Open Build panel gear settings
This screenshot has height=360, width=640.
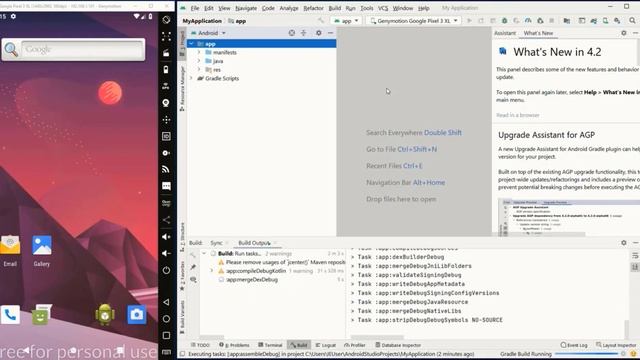[624, 242]
